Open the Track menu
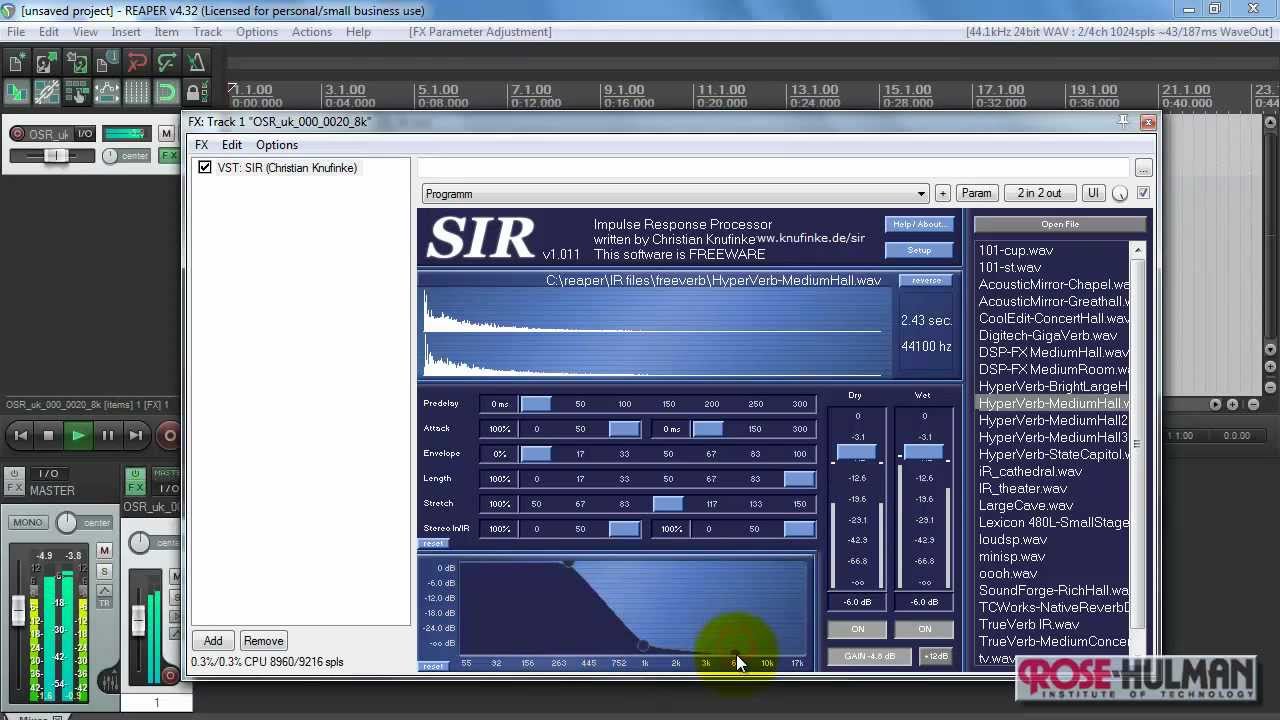Viewport: 1280px width, 720px height. point(207,31)
